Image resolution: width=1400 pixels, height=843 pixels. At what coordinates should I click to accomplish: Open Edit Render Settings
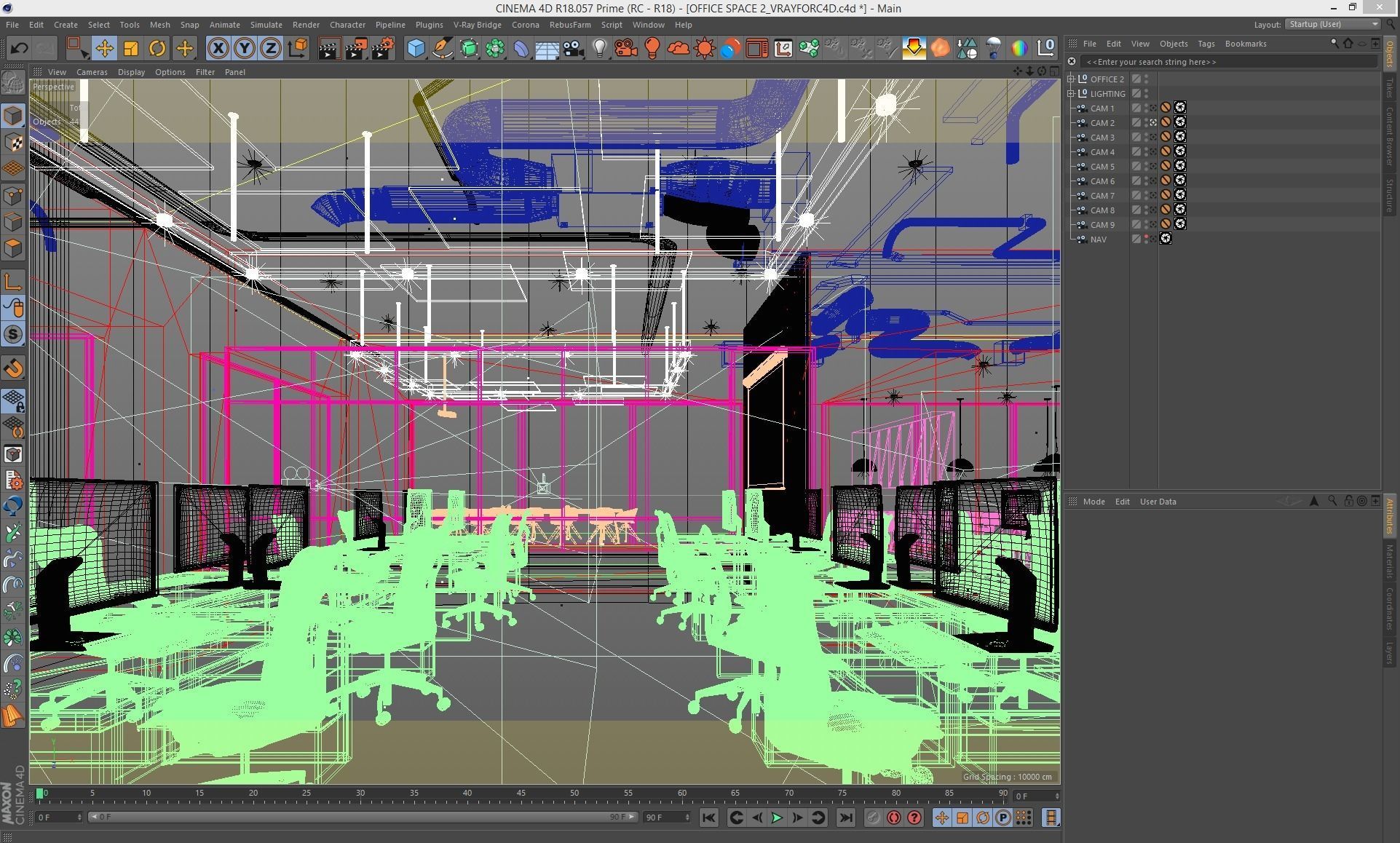click(x=383, y=49)
